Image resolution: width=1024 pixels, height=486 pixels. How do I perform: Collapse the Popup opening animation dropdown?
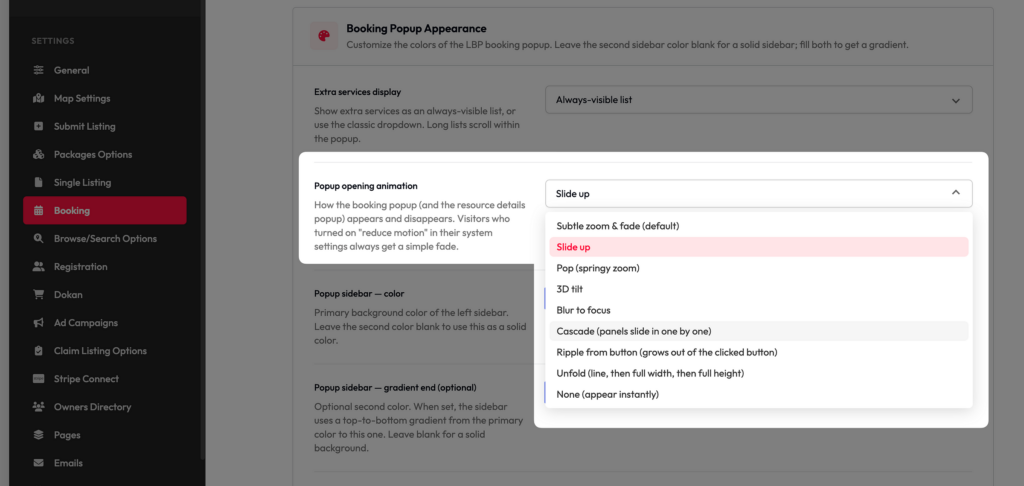759,193
